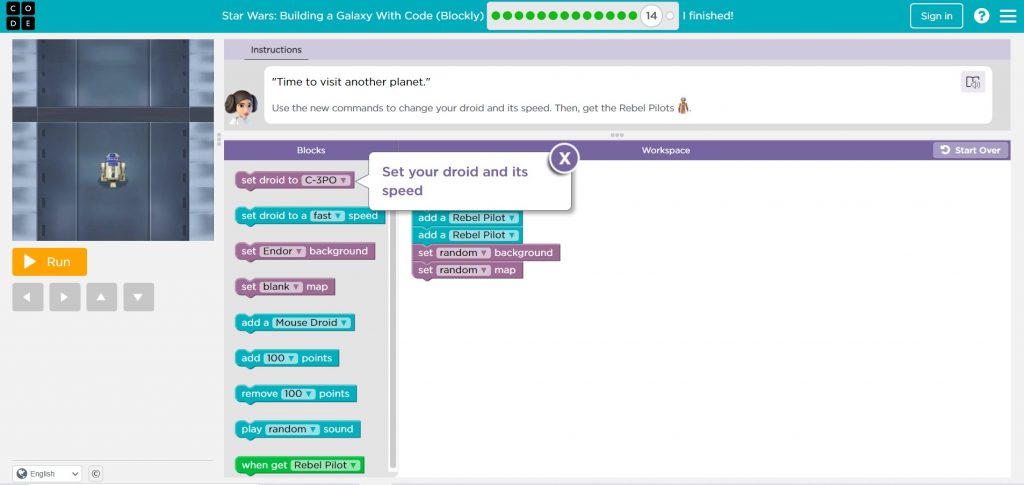1024x485 pixels.
Task: Open second workspace Rebel Pilot dropdown
Action: coord(483,235)
